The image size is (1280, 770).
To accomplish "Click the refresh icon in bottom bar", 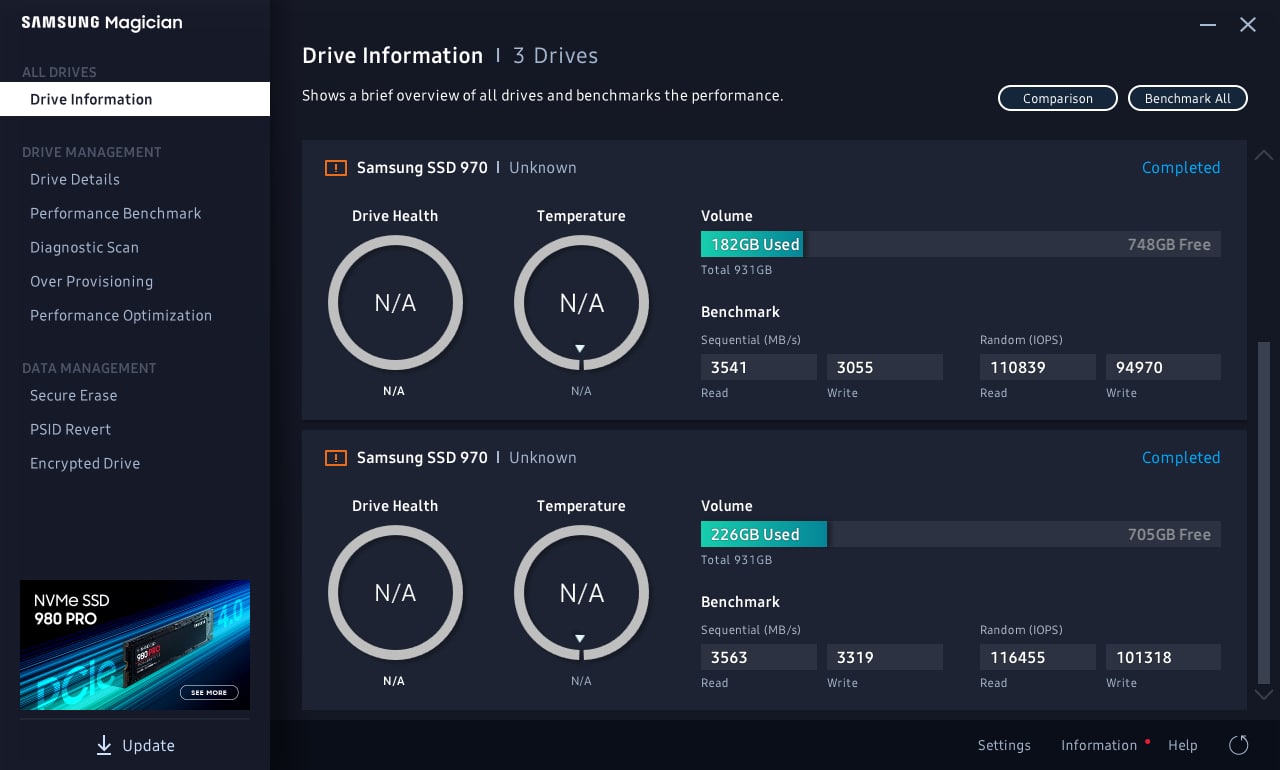I will pos(1238,745).
